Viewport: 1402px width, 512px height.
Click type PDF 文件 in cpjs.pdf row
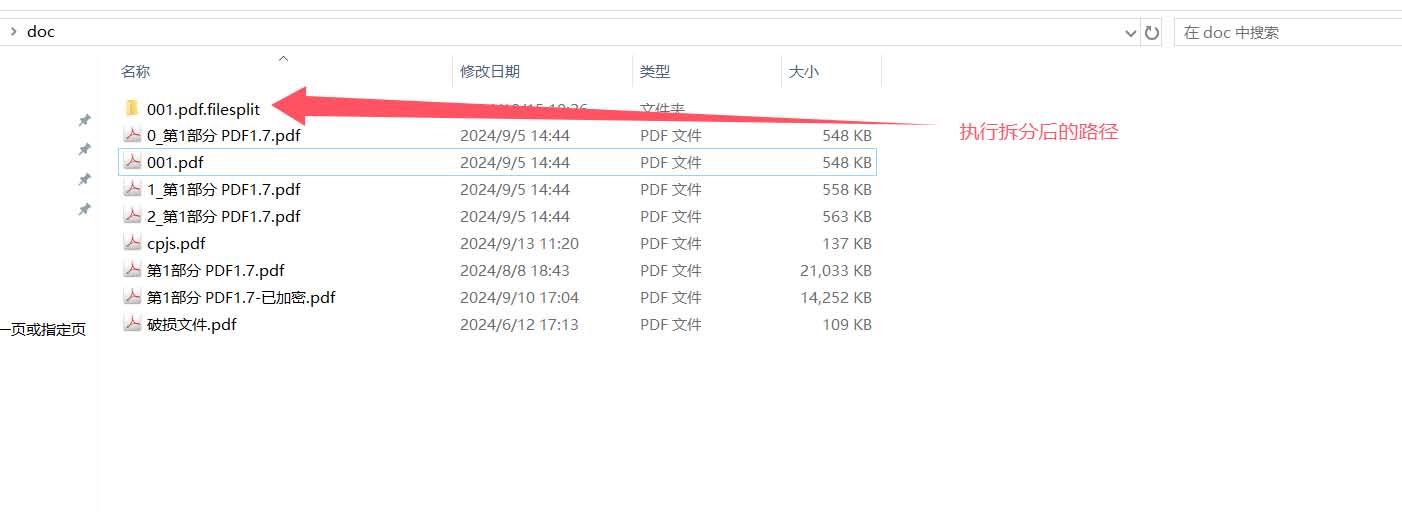click(x=671, y=243)
